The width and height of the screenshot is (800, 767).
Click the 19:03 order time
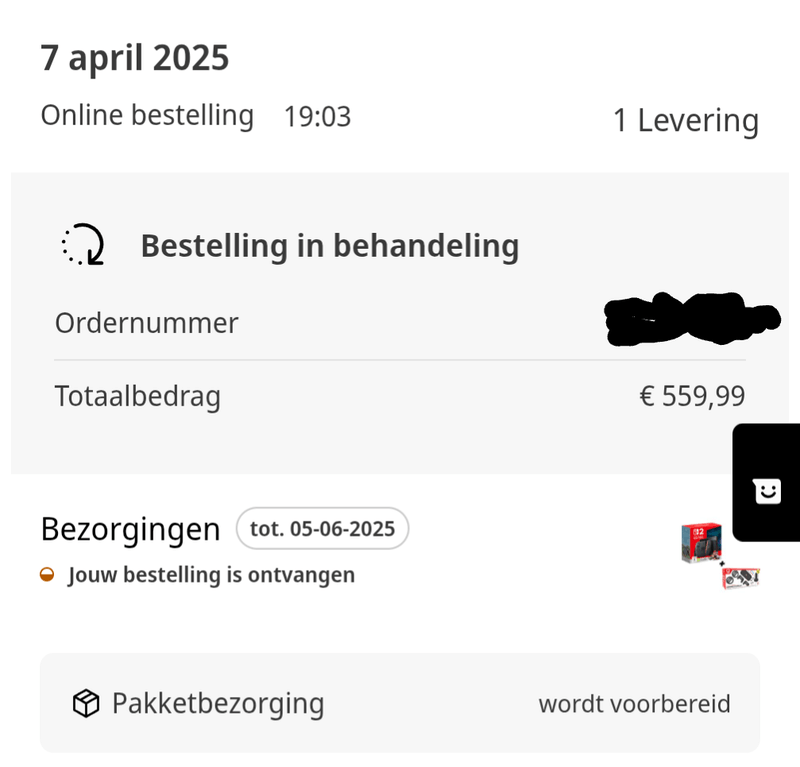pos(317,117)
